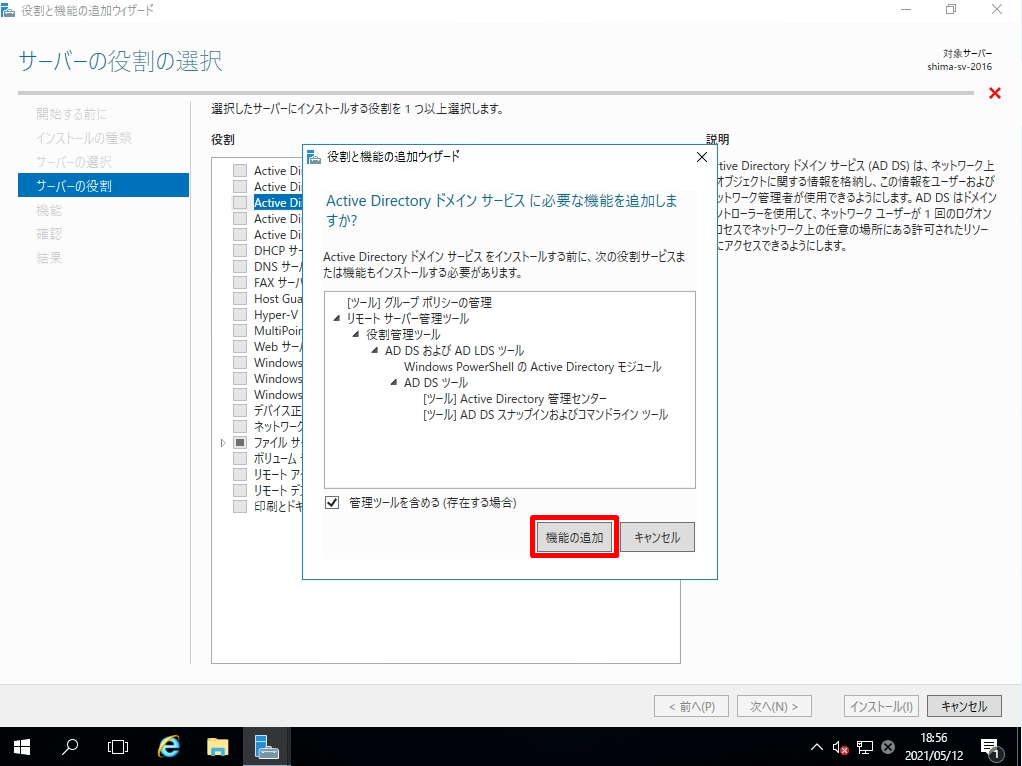Check the Hyper-V role checkbox
Screen dimensions: 1022x766
point(241,314)
